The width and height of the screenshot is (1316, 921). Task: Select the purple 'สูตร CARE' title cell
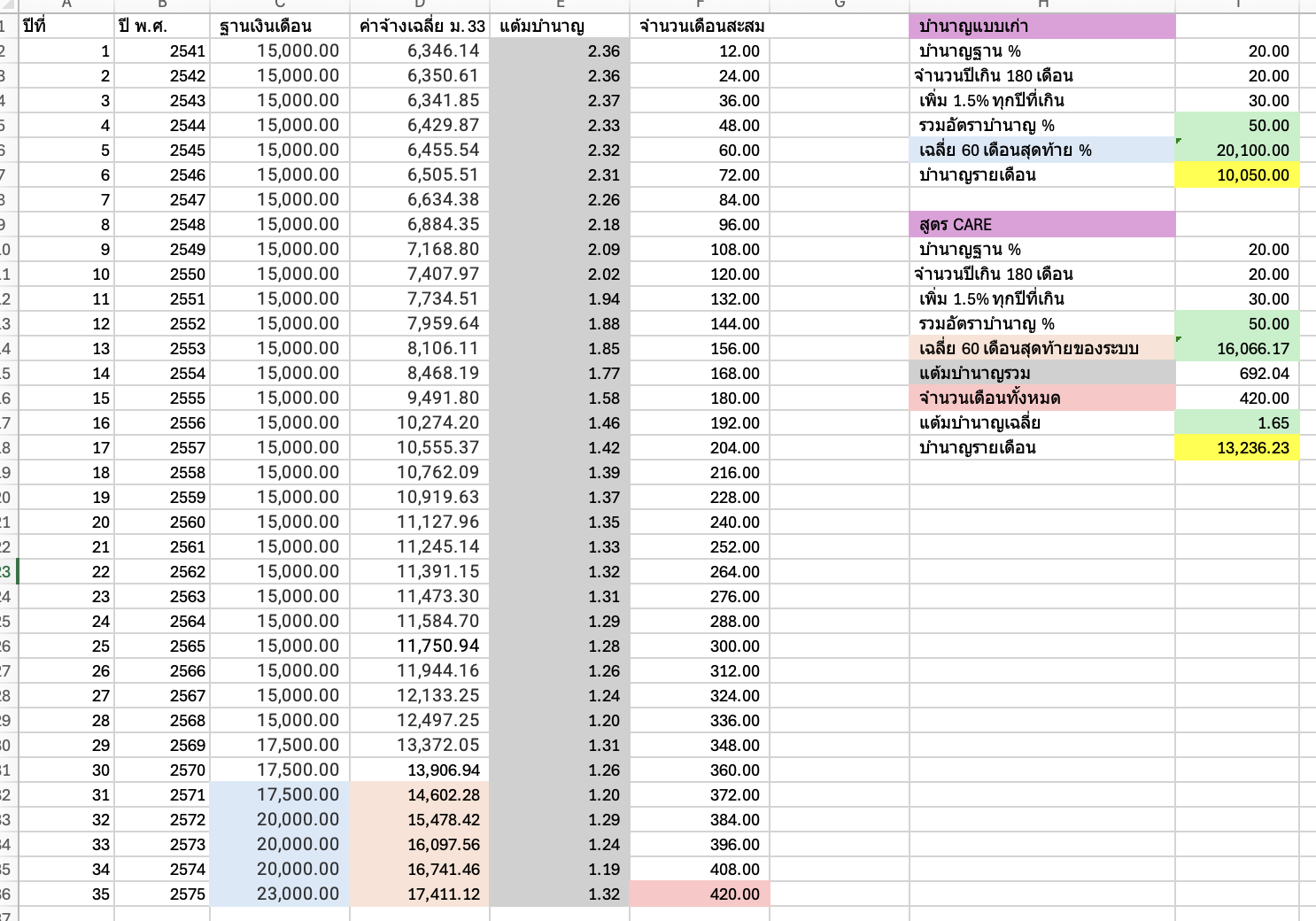point(1042,224)
